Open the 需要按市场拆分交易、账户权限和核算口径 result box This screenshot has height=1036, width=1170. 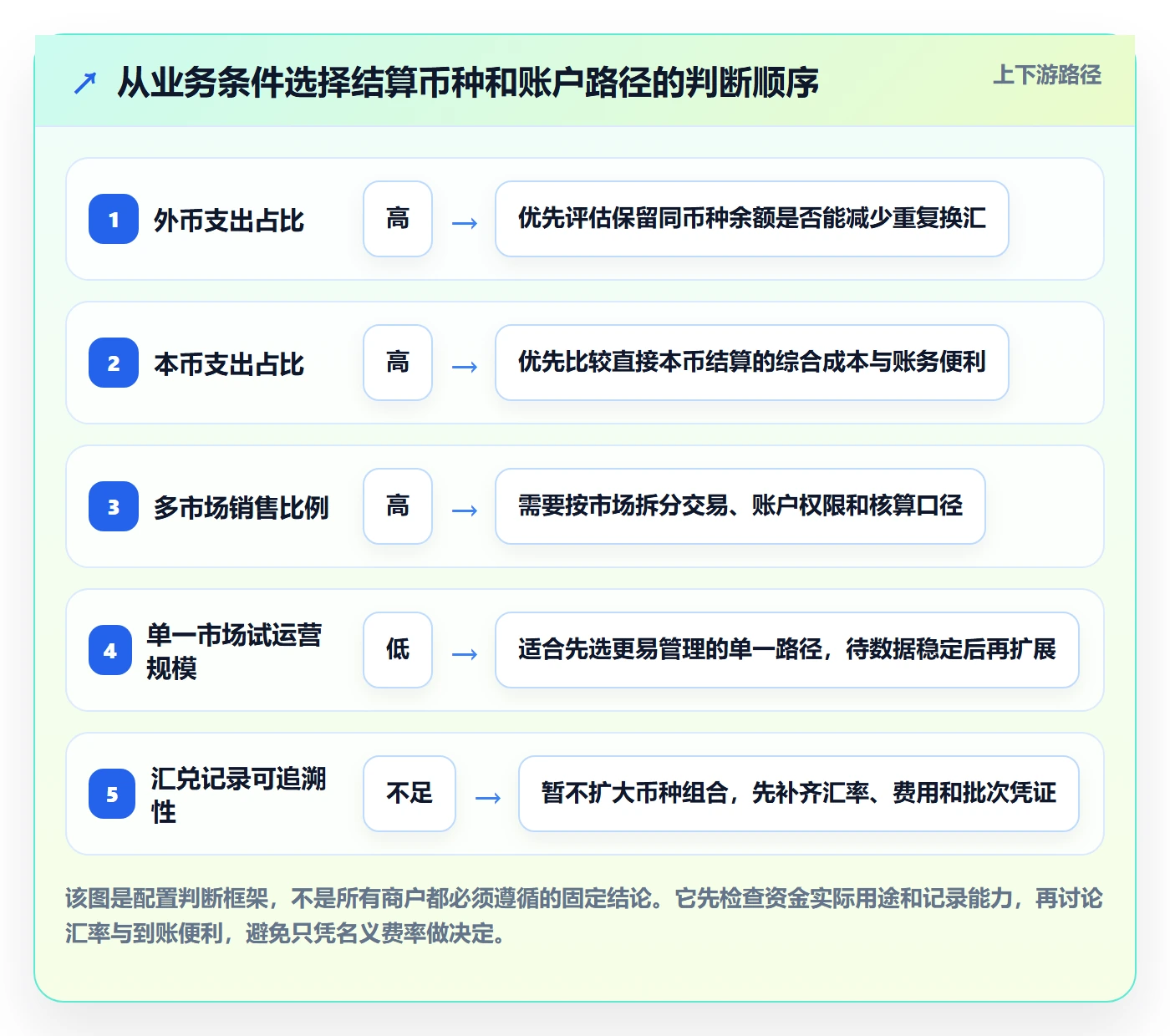pyautogui.click(x=740, y=506)
